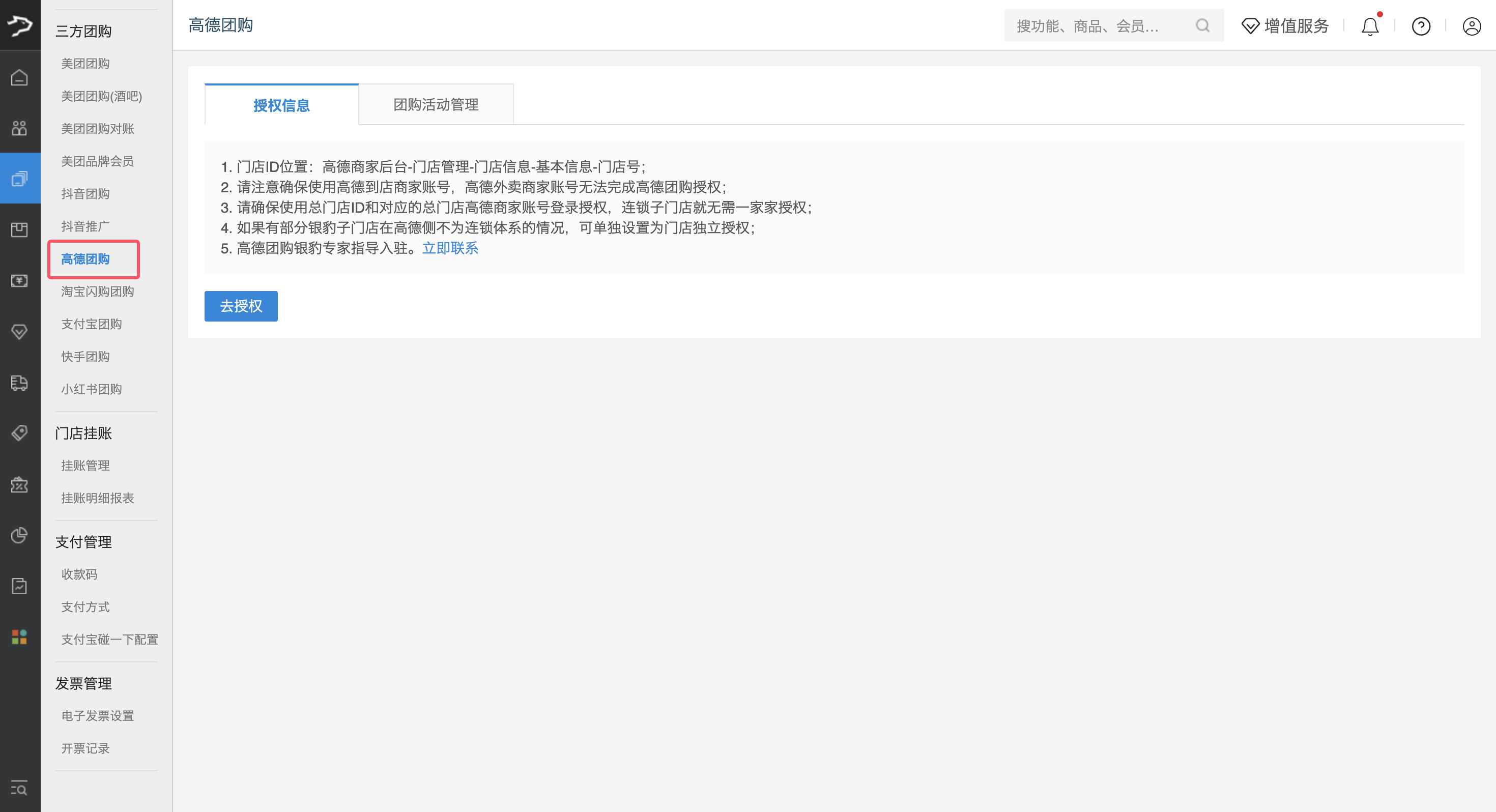This screenshot has height=812, width=1496.
Task: Open the help question mark icon
Action: coord(1421,26)
